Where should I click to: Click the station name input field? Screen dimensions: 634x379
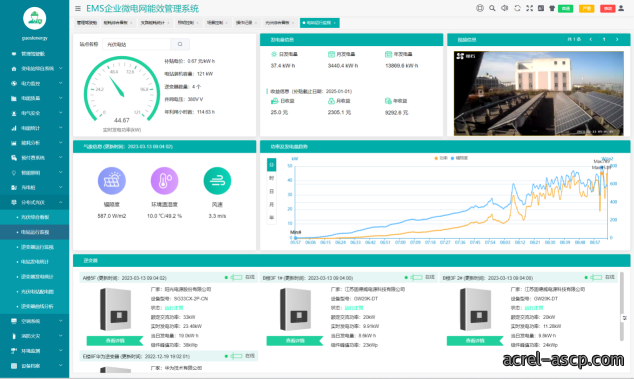click(x=137, y=44)
